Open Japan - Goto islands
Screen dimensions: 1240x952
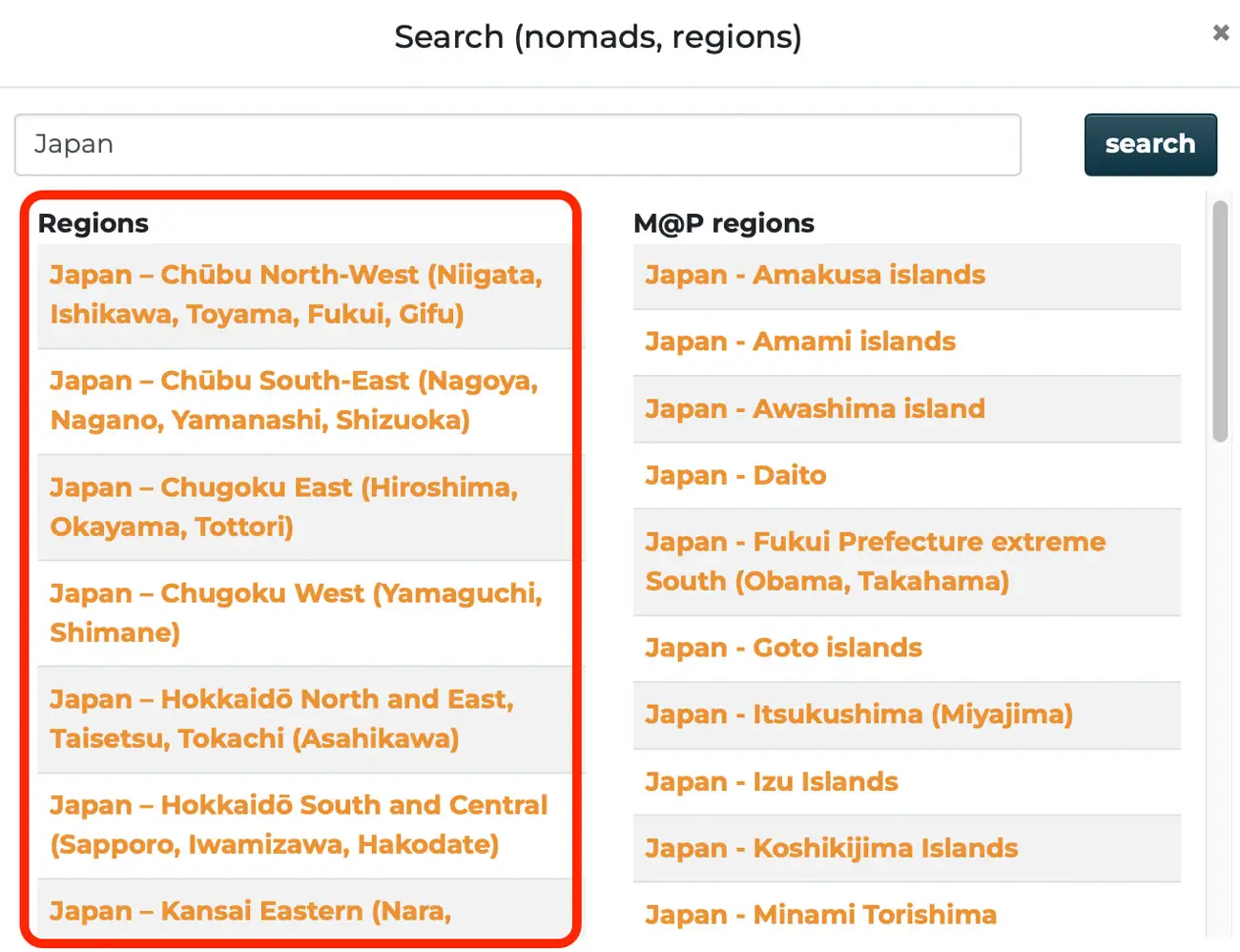pyautogui.click(x=783, y=648)
